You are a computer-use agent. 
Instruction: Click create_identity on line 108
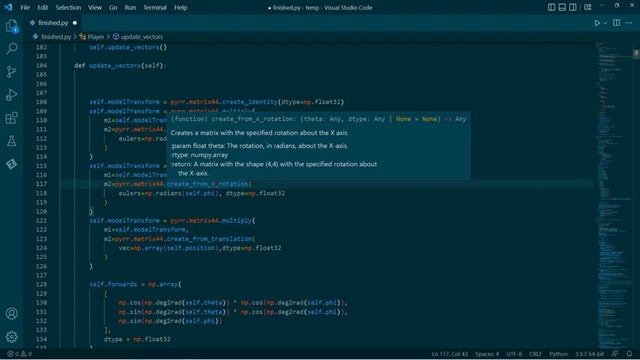click(250, 102)
